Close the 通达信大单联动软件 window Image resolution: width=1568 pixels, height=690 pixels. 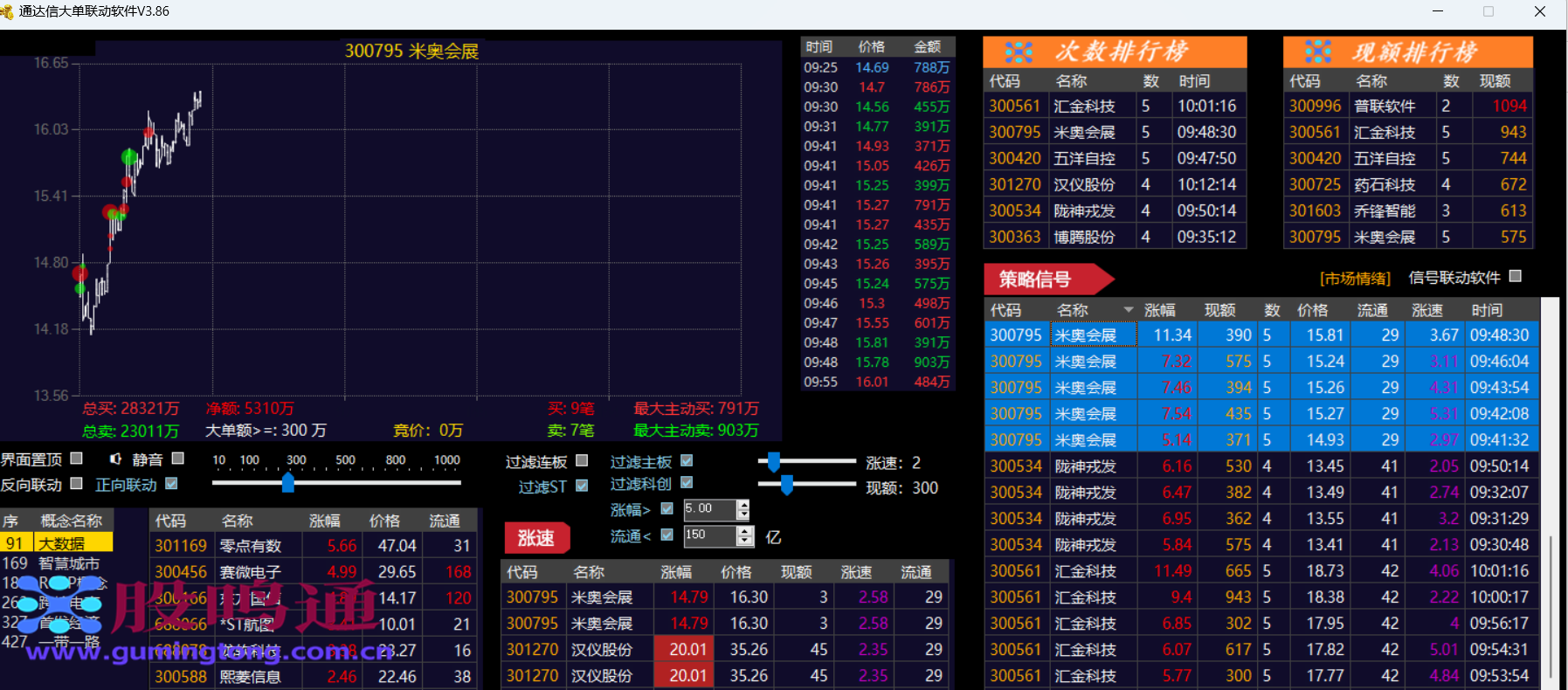[1540, 11]
